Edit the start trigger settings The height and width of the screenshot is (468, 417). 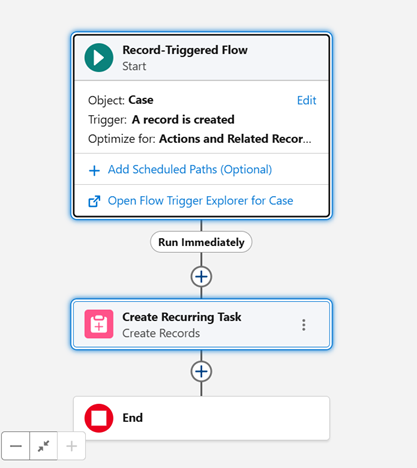coord(306,100)
